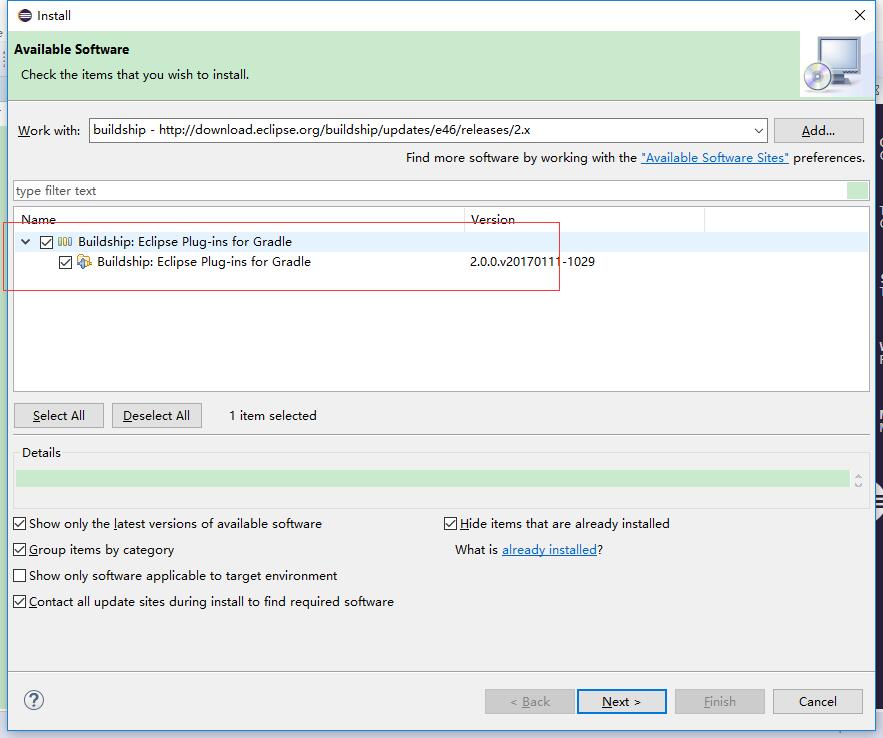Toggle Group items by category checkbox

pos(20,550)
